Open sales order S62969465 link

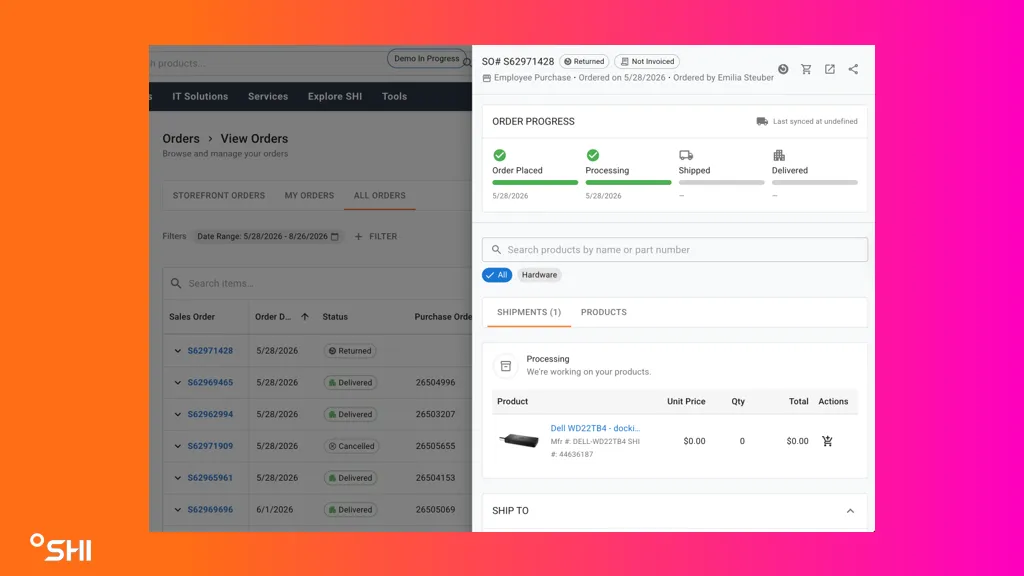click(x=210, y=383)
